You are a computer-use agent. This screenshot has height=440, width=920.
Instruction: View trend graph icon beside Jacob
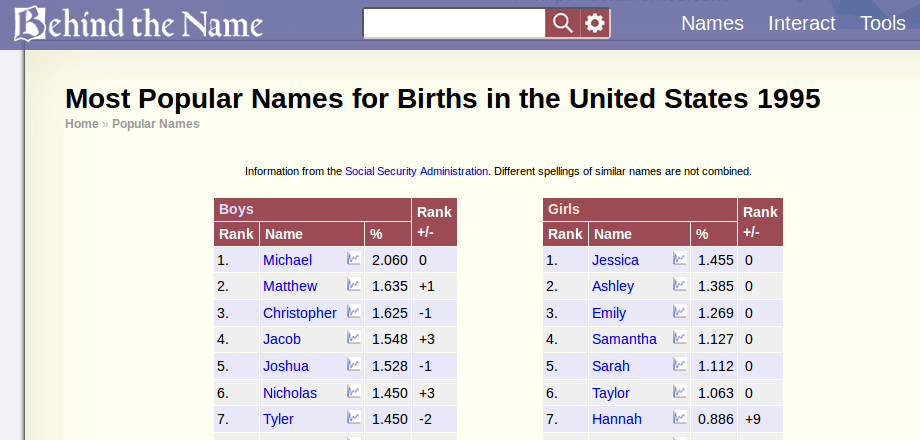click(354, 338)
